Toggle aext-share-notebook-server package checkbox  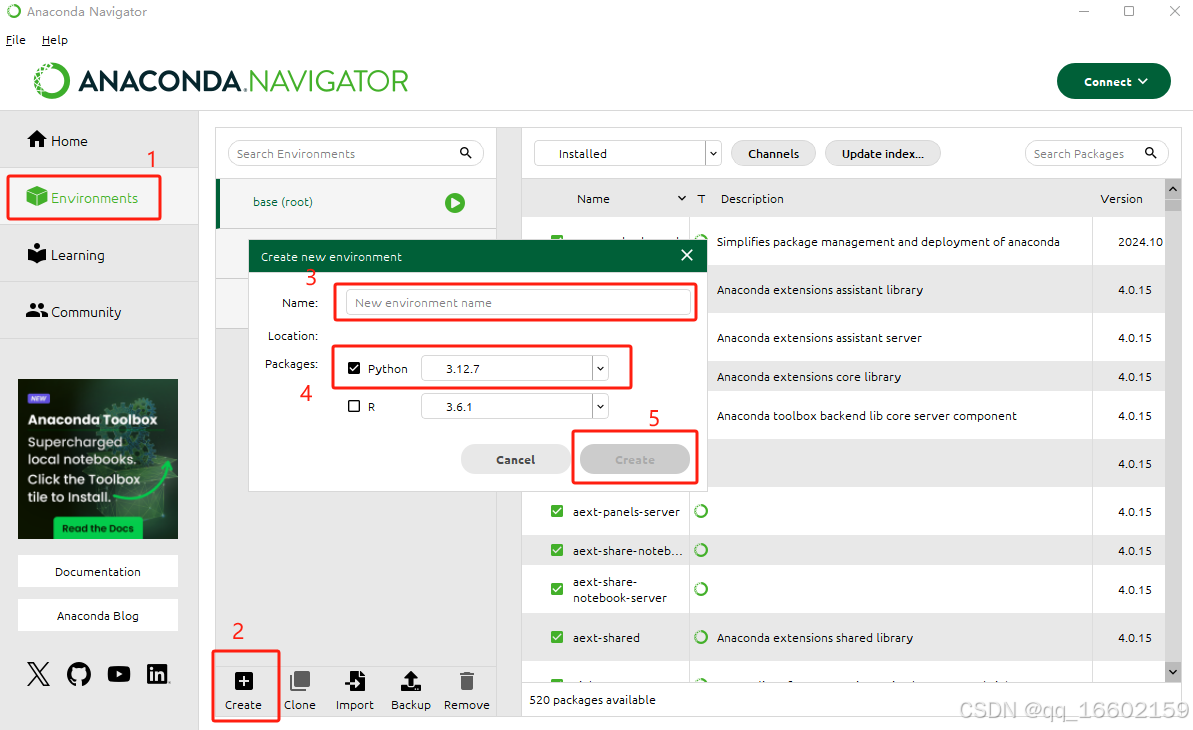coord(557,589)
